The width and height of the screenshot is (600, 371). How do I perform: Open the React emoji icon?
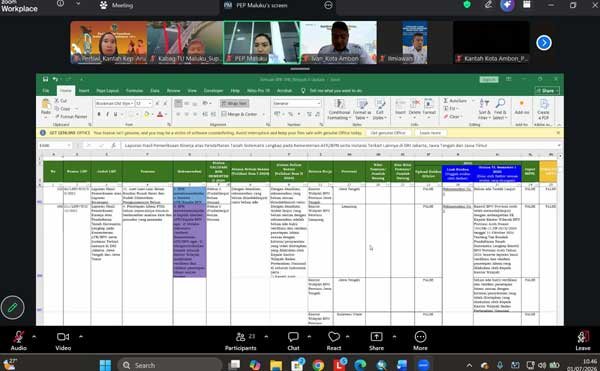pyautogui.click(x=334, y=337)
